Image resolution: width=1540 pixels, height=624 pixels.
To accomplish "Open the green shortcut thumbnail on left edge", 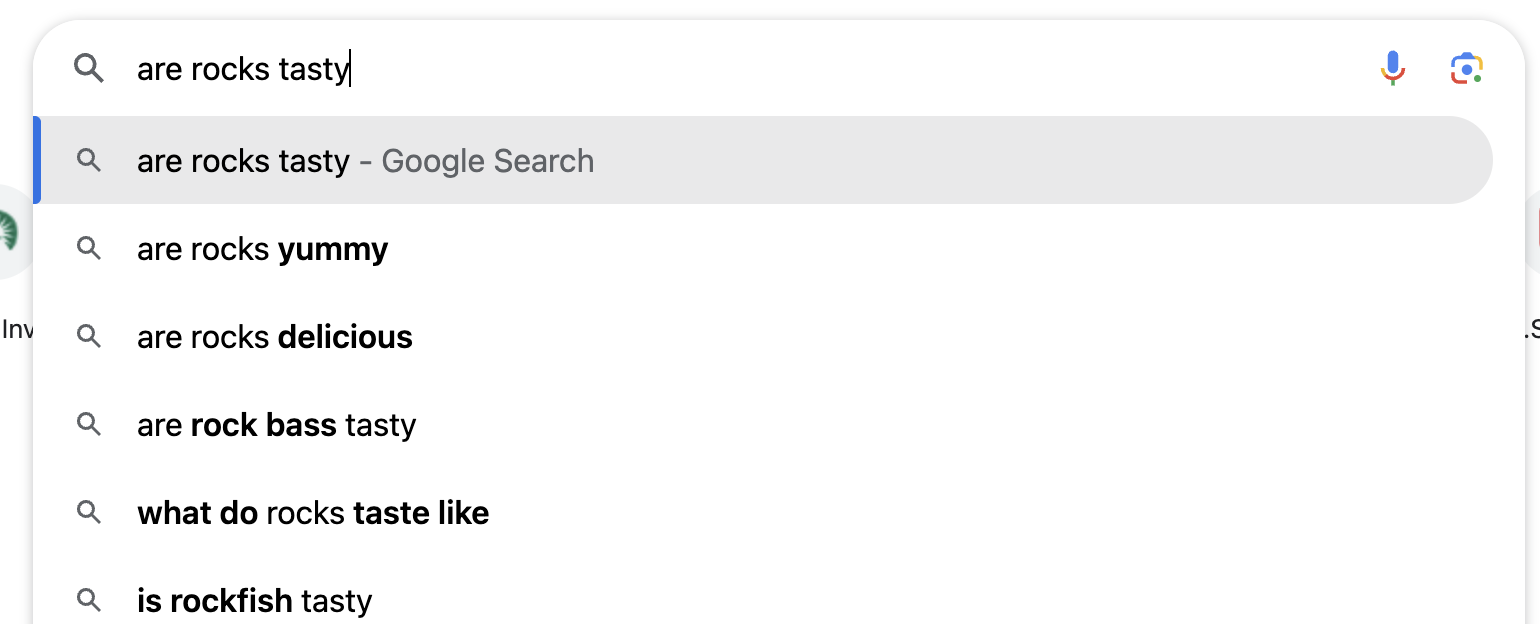I will 12,231.
